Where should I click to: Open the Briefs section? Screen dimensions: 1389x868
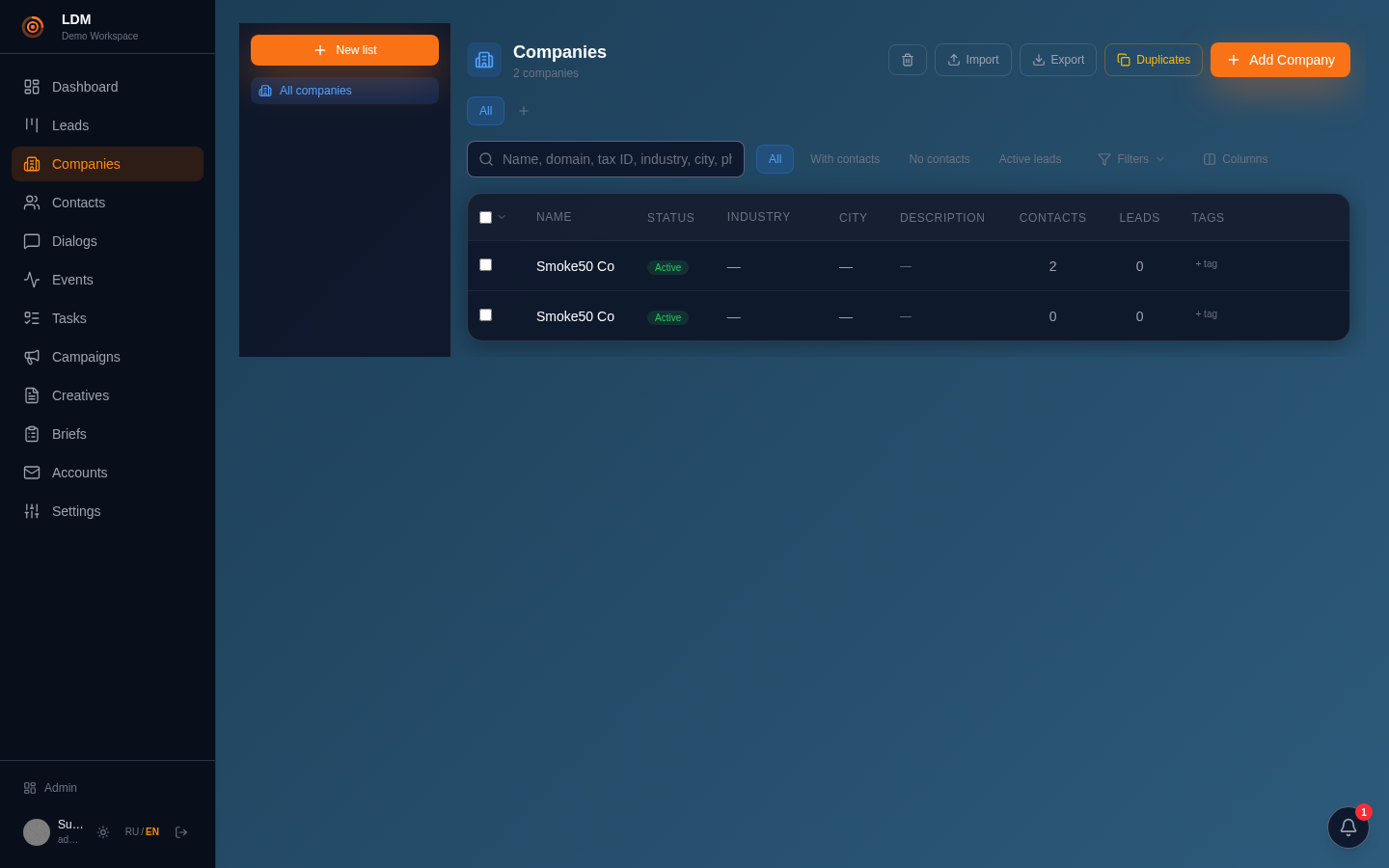[107, 434]
